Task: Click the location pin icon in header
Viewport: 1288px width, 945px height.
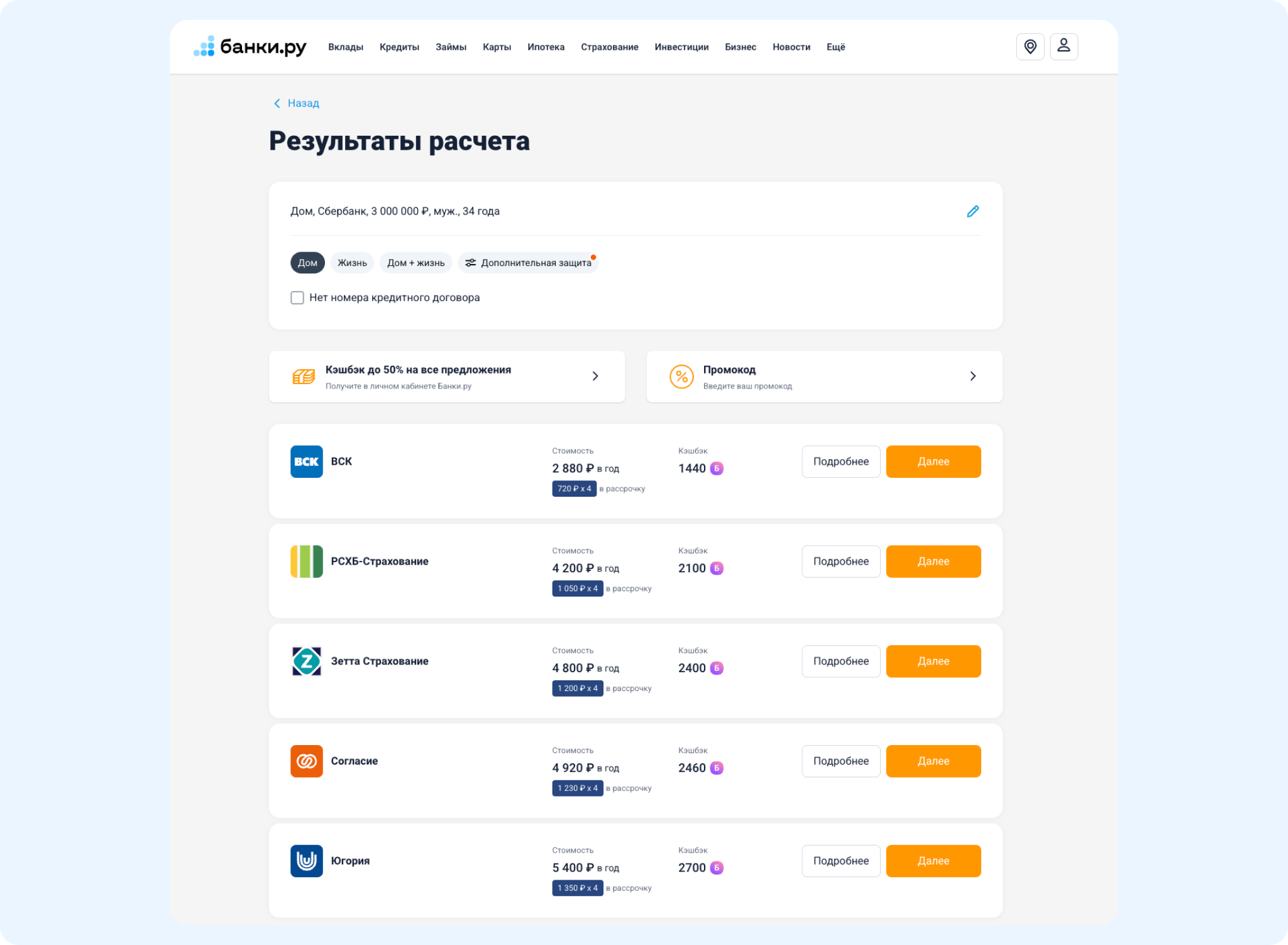Action: pos(1030,47)
